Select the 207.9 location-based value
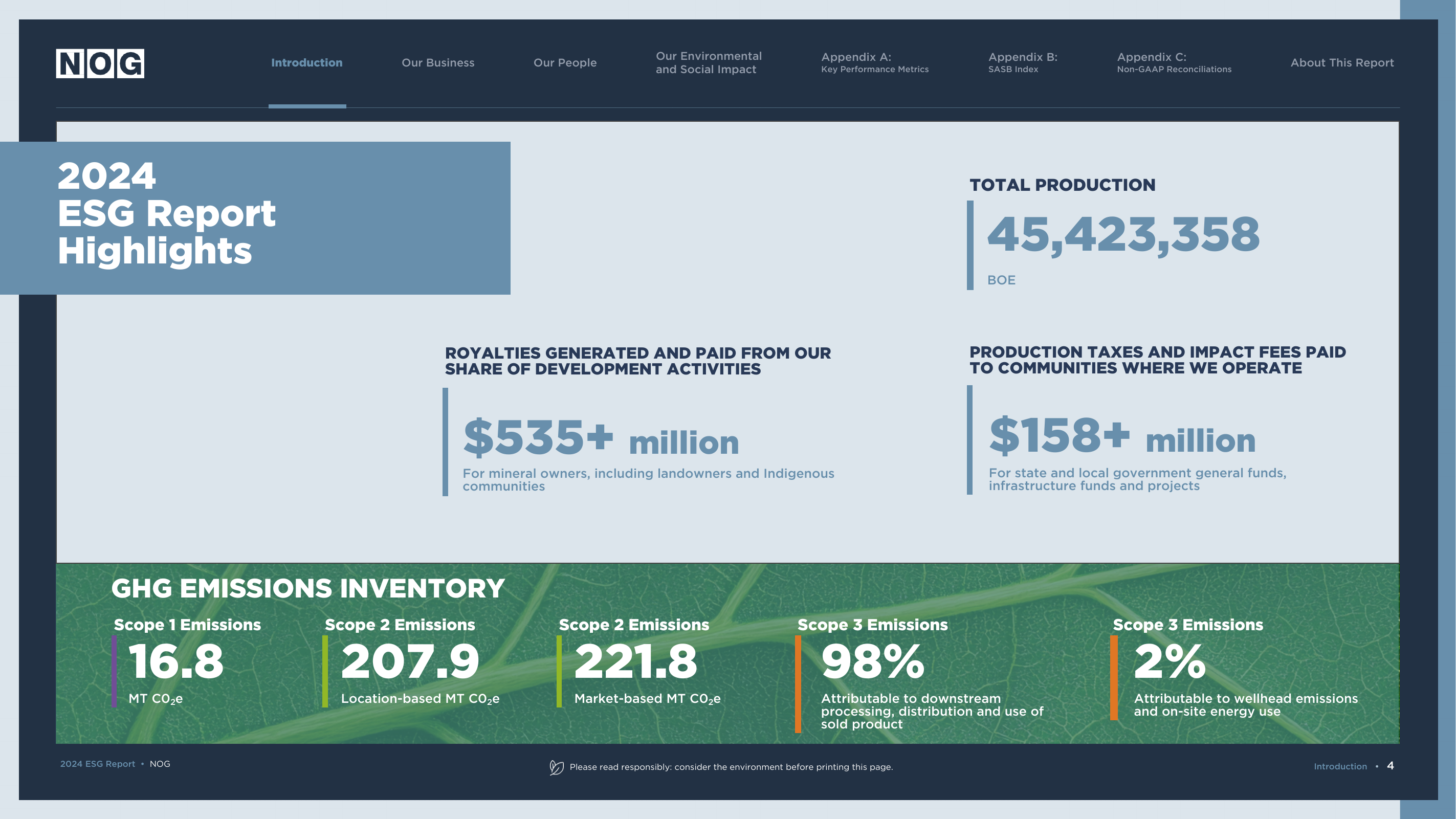Viewport: 1456px width, 819px height. pos(410,661)
